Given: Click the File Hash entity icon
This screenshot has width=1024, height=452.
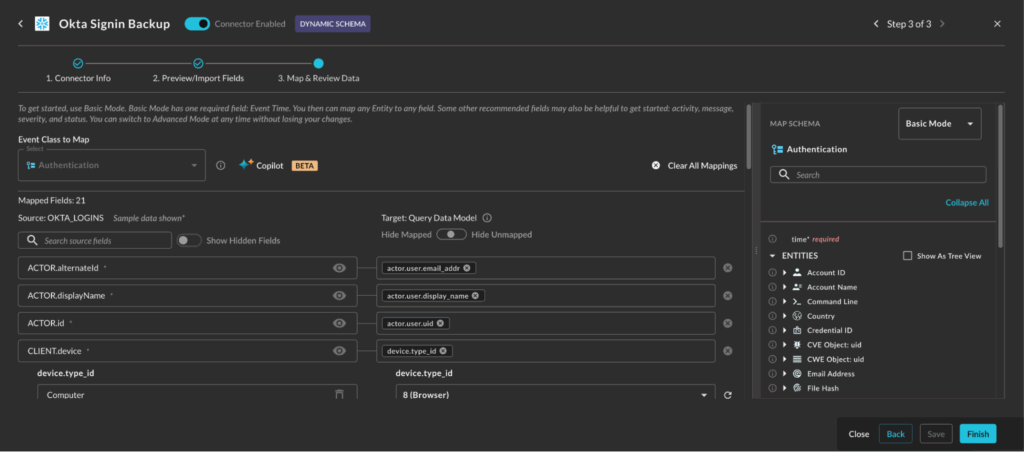Looking at the screenshot, I should point(797,388).
